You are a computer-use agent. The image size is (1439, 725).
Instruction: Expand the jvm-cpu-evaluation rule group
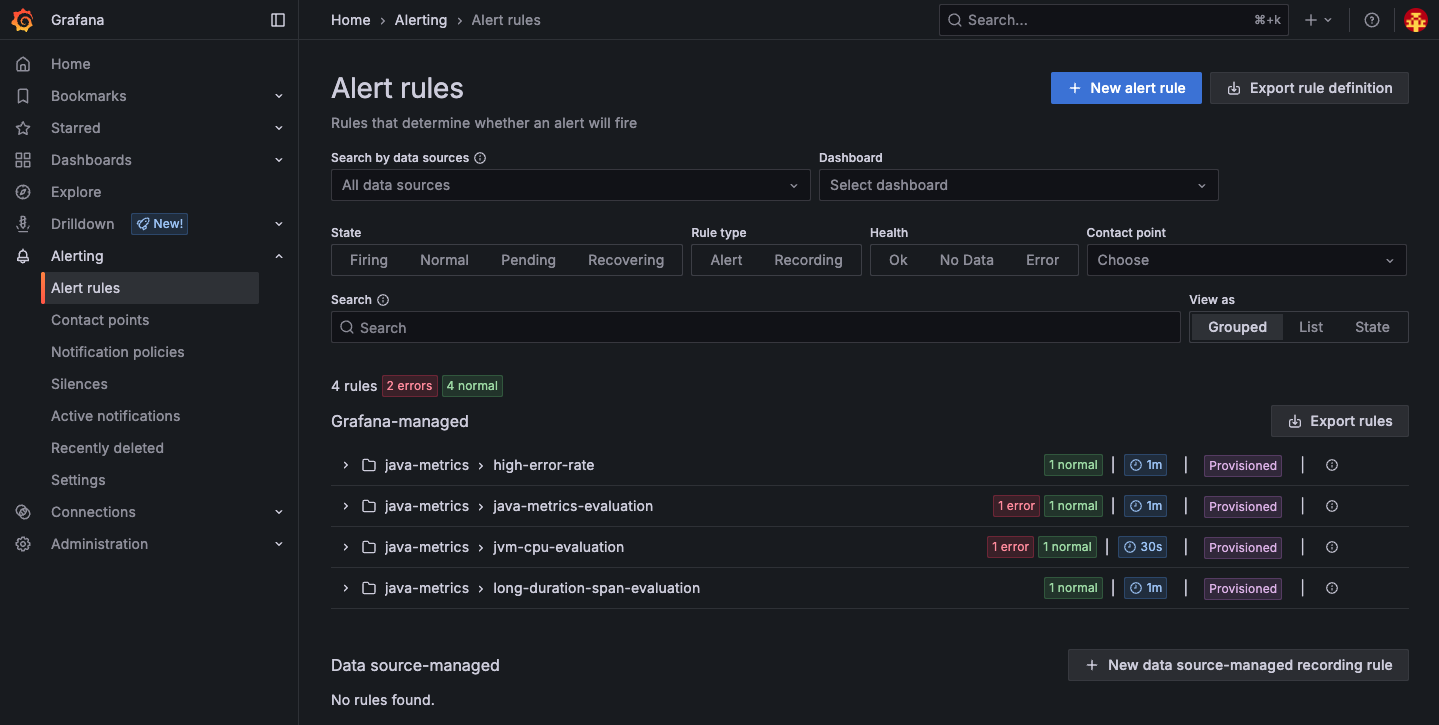click(x=346, y=547)
